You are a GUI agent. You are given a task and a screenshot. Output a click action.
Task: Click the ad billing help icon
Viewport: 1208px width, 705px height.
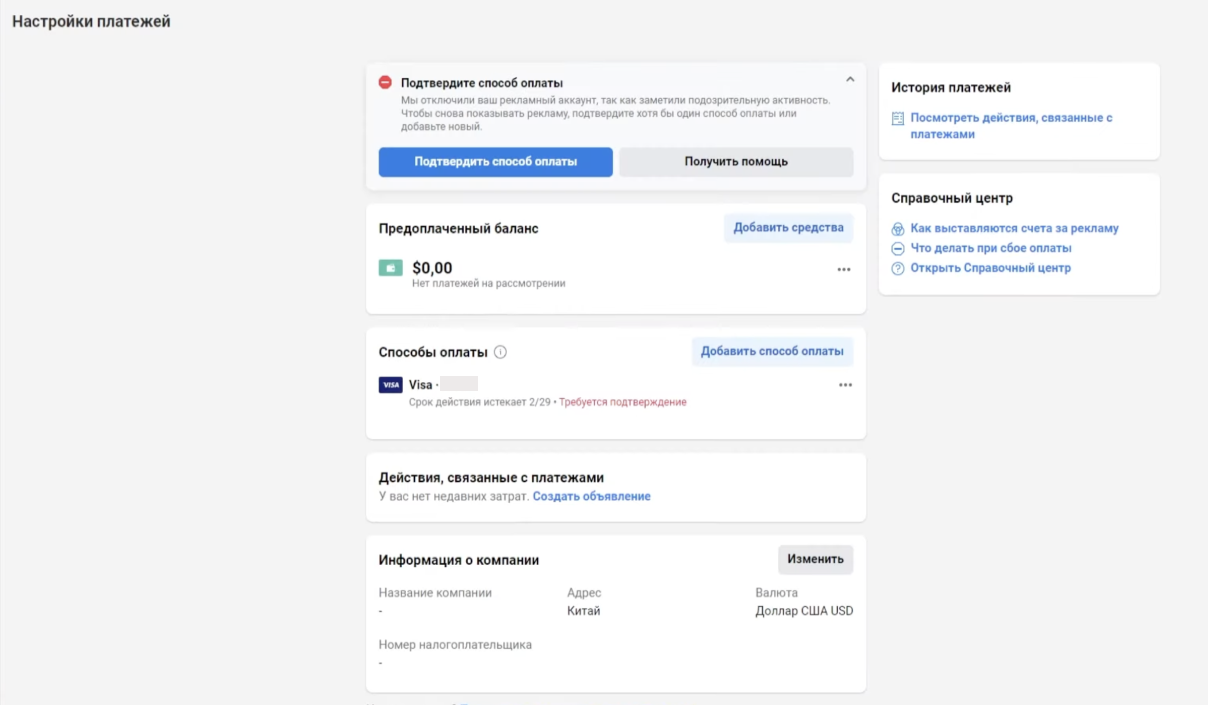898,229
